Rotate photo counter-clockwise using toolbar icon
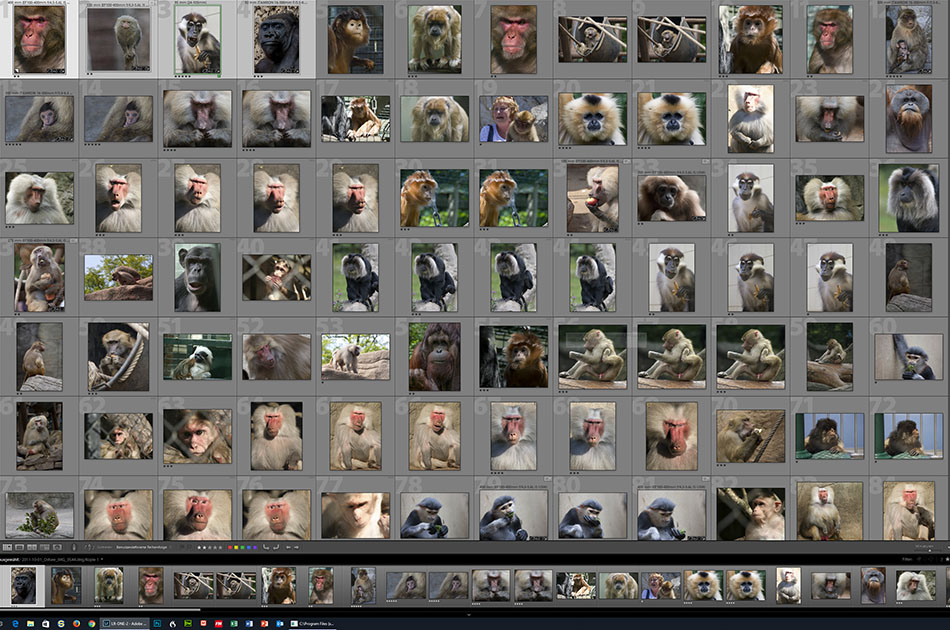Viewport: 950px width, 630px height. click(266, 547)
